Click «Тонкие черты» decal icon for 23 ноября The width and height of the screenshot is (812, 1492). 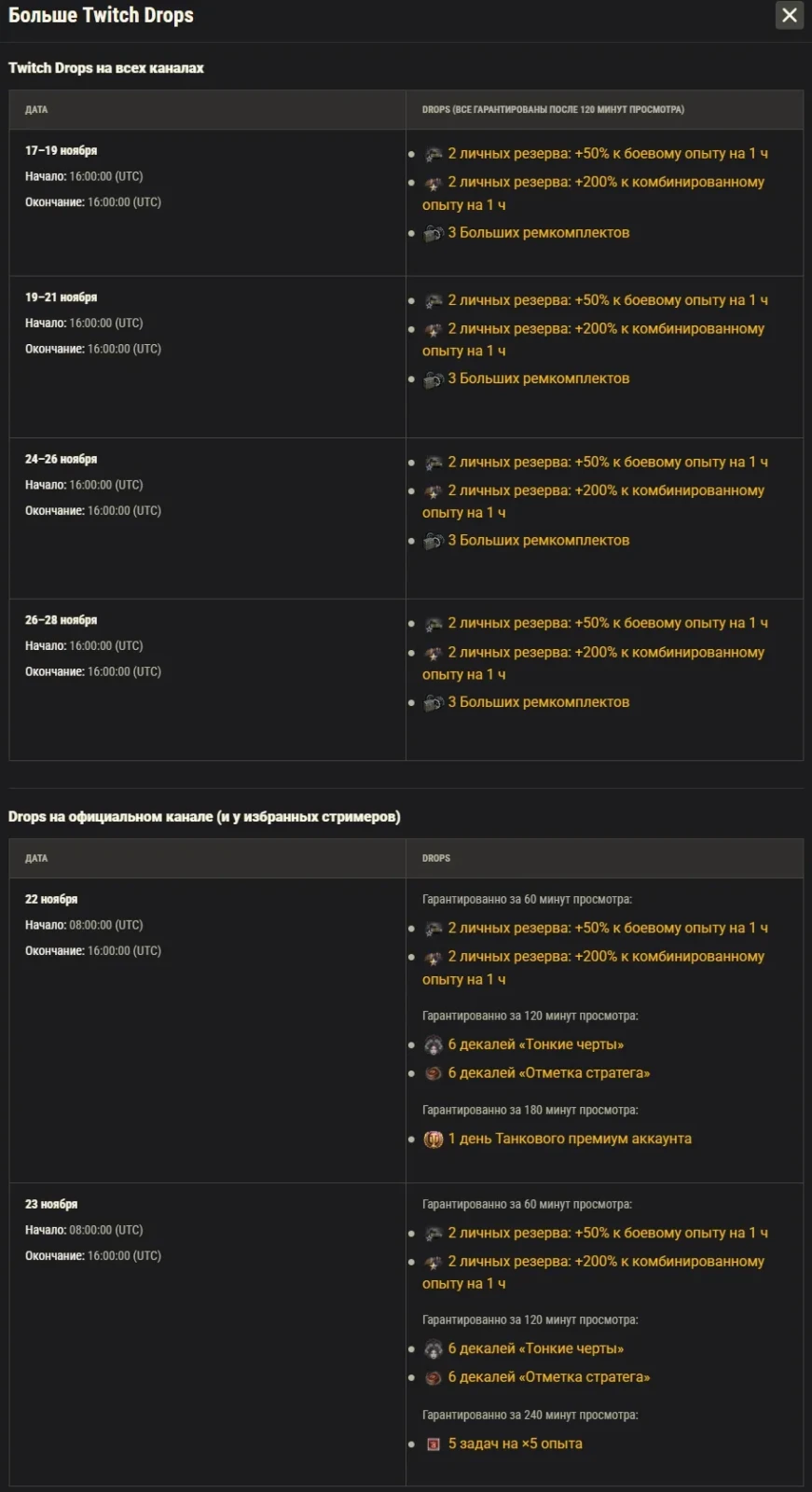point(434,1349)
